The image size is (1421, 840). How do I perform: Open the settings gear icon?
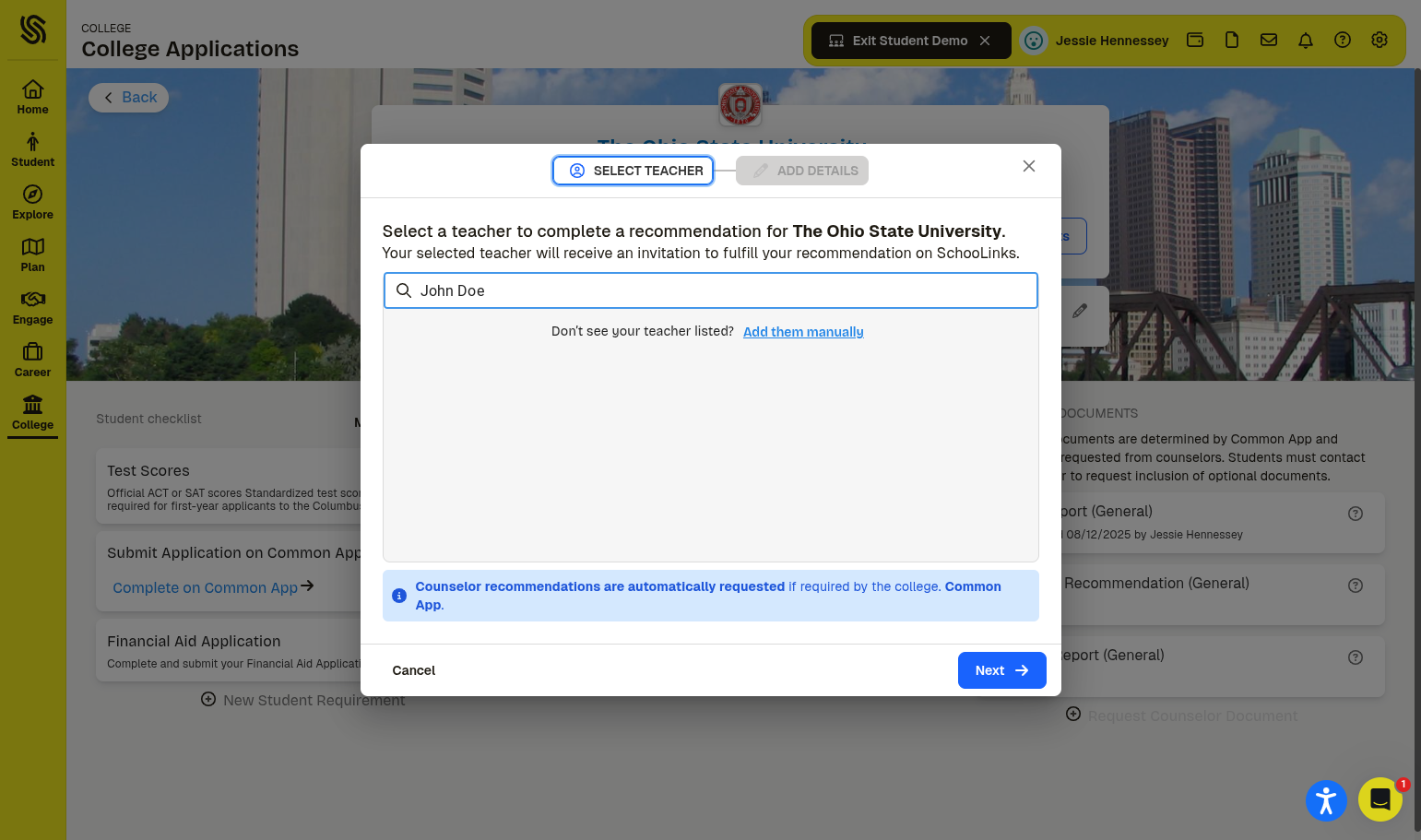tap(1380, 40)
